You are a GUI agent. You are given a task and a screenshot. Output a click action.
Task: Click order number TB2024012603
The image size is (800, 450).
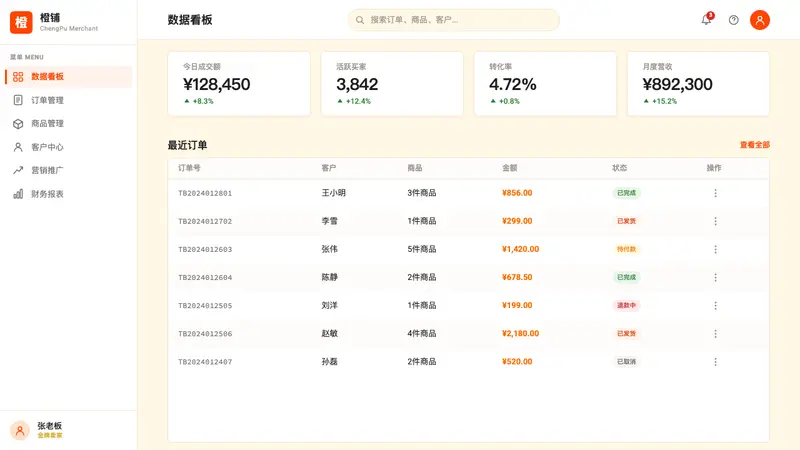pos(205,249)
